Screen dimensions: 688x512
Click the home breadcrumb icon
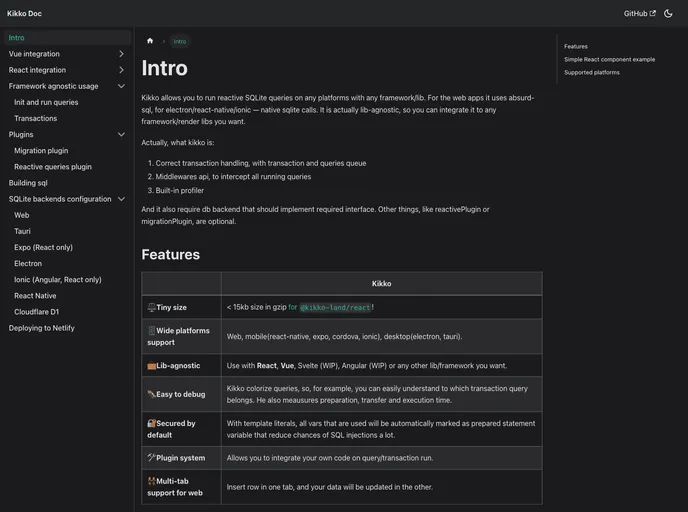pyautogui.click(x=150, y=41)
